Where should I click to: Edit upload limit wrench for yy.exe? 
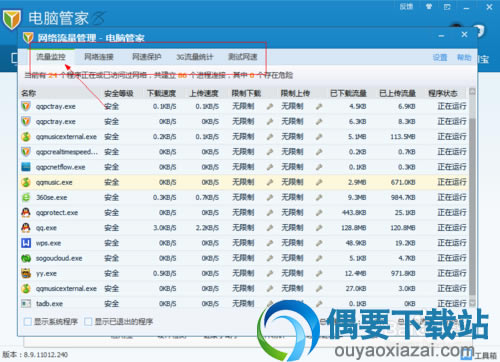coord(319,273)
